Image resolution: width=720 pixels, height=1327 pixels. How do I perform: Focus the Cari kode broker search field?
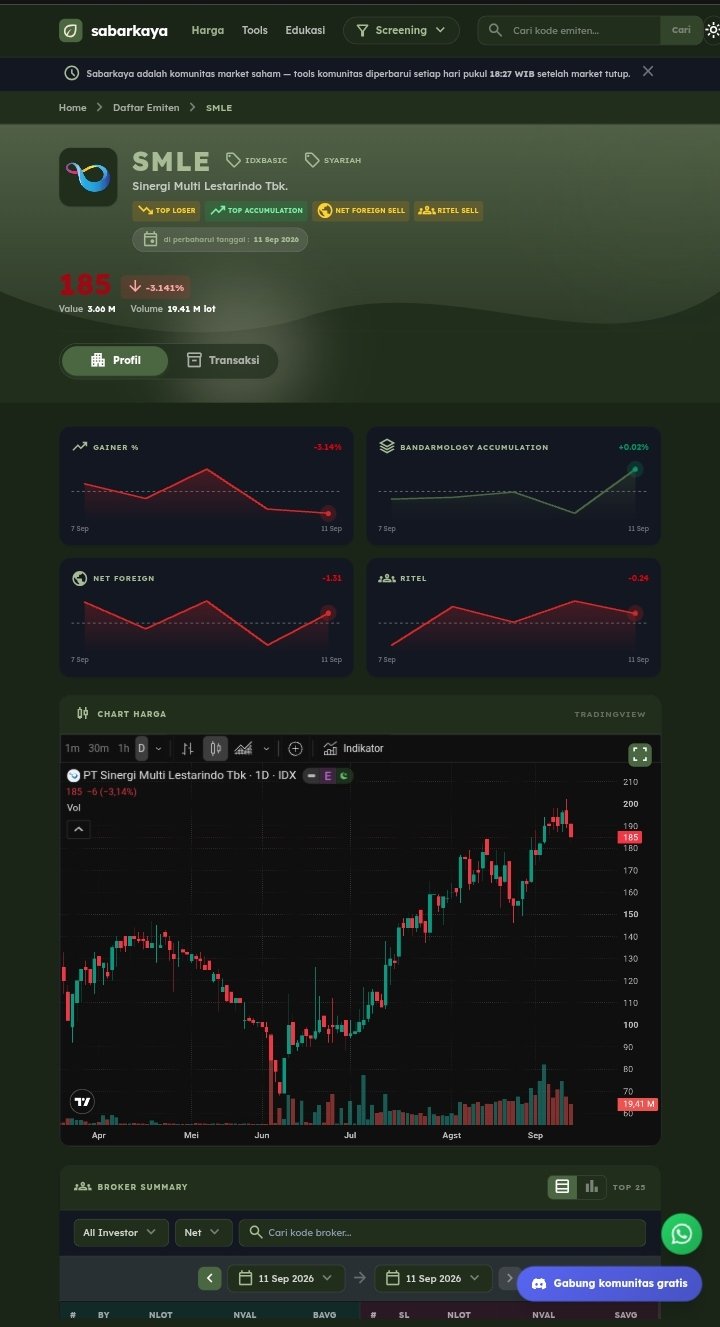click(442, 1233)
